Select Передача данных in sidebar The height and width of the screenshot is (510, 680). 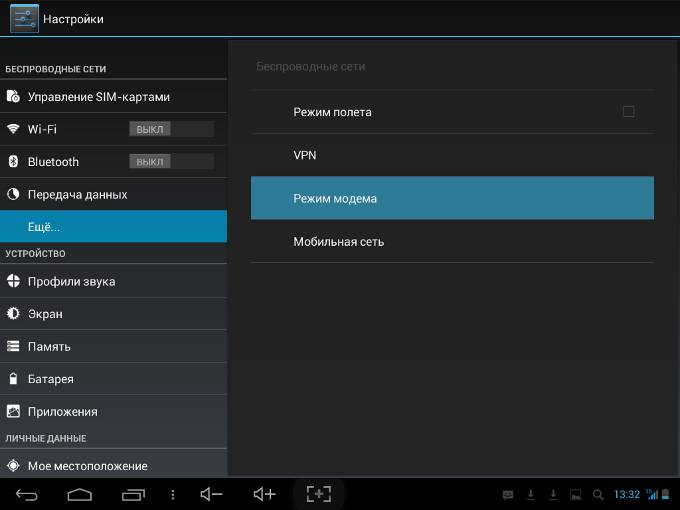point(113,194)
